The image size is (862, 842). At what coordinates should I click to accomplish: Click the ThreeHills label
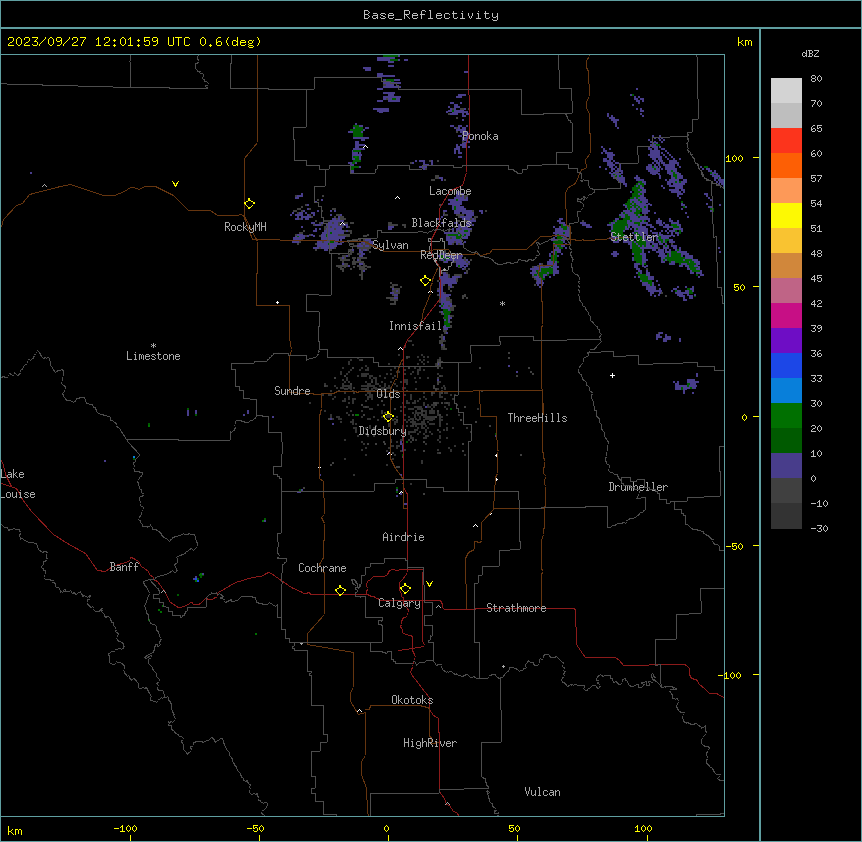537,418
